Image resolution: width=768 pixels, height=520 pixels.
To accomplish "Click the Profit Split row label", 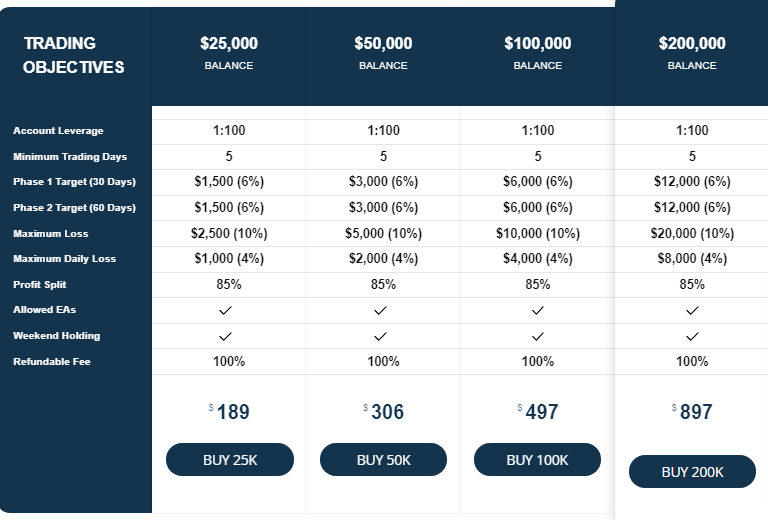I will coord(40,284).
